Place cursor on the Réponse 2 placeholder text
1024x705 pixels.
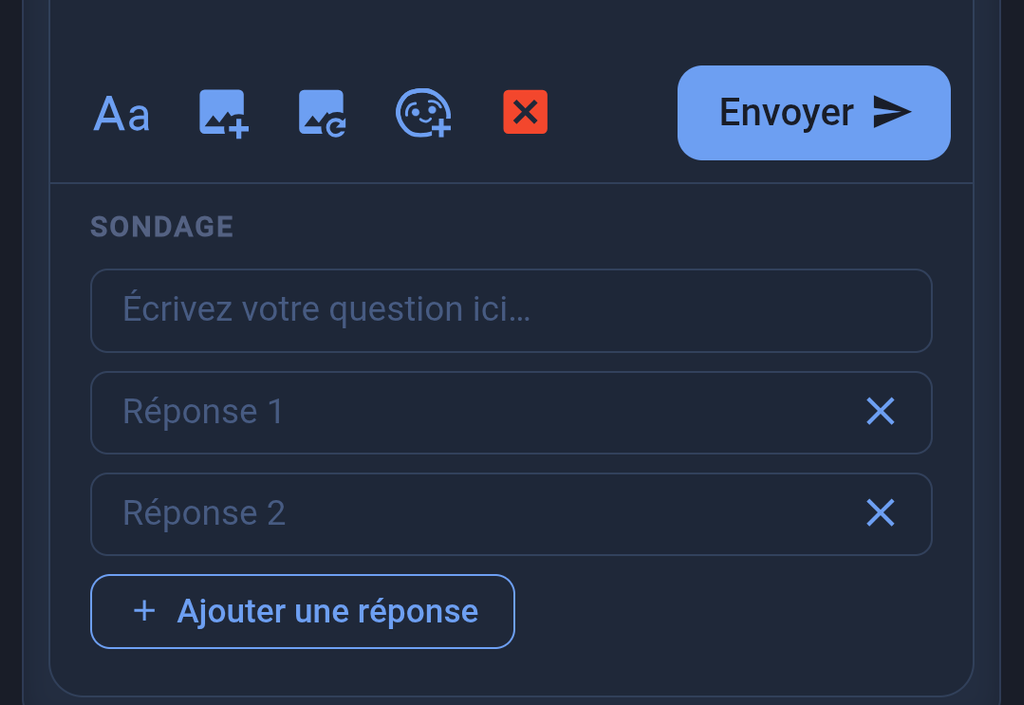204,513
